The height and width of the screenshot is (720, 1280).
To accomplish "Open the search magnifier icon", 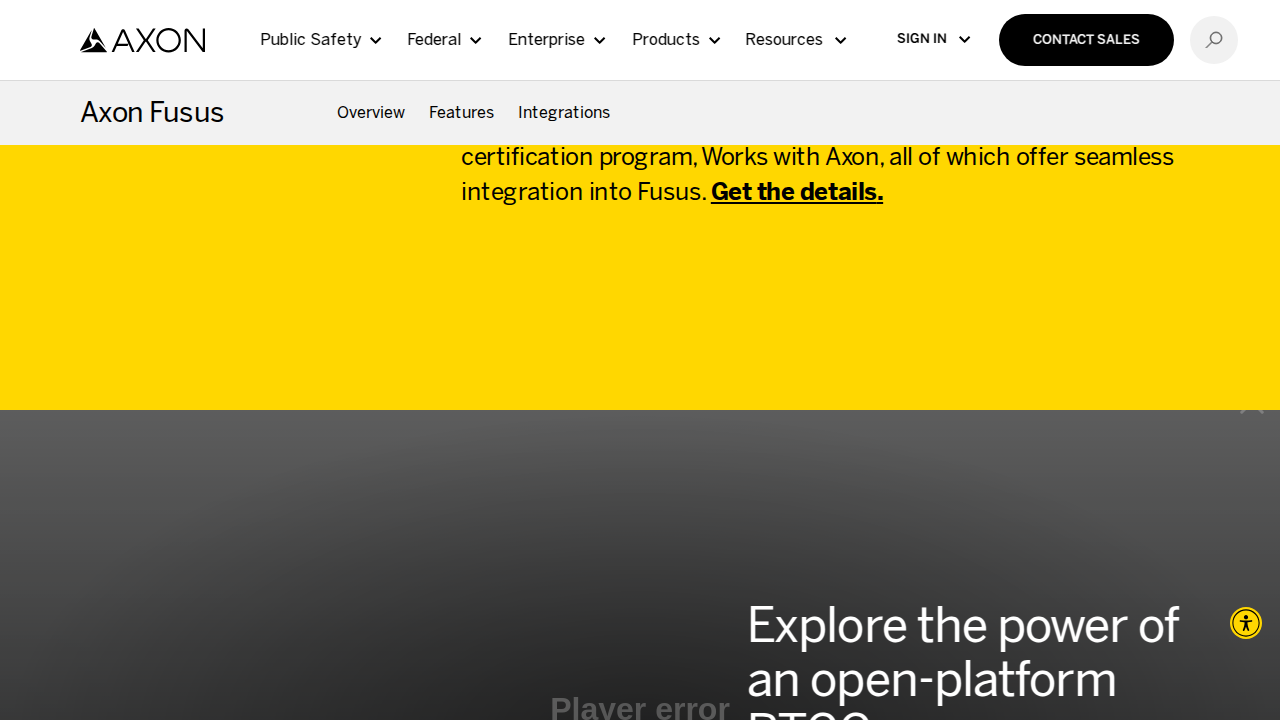I will tap(1214, 40).
